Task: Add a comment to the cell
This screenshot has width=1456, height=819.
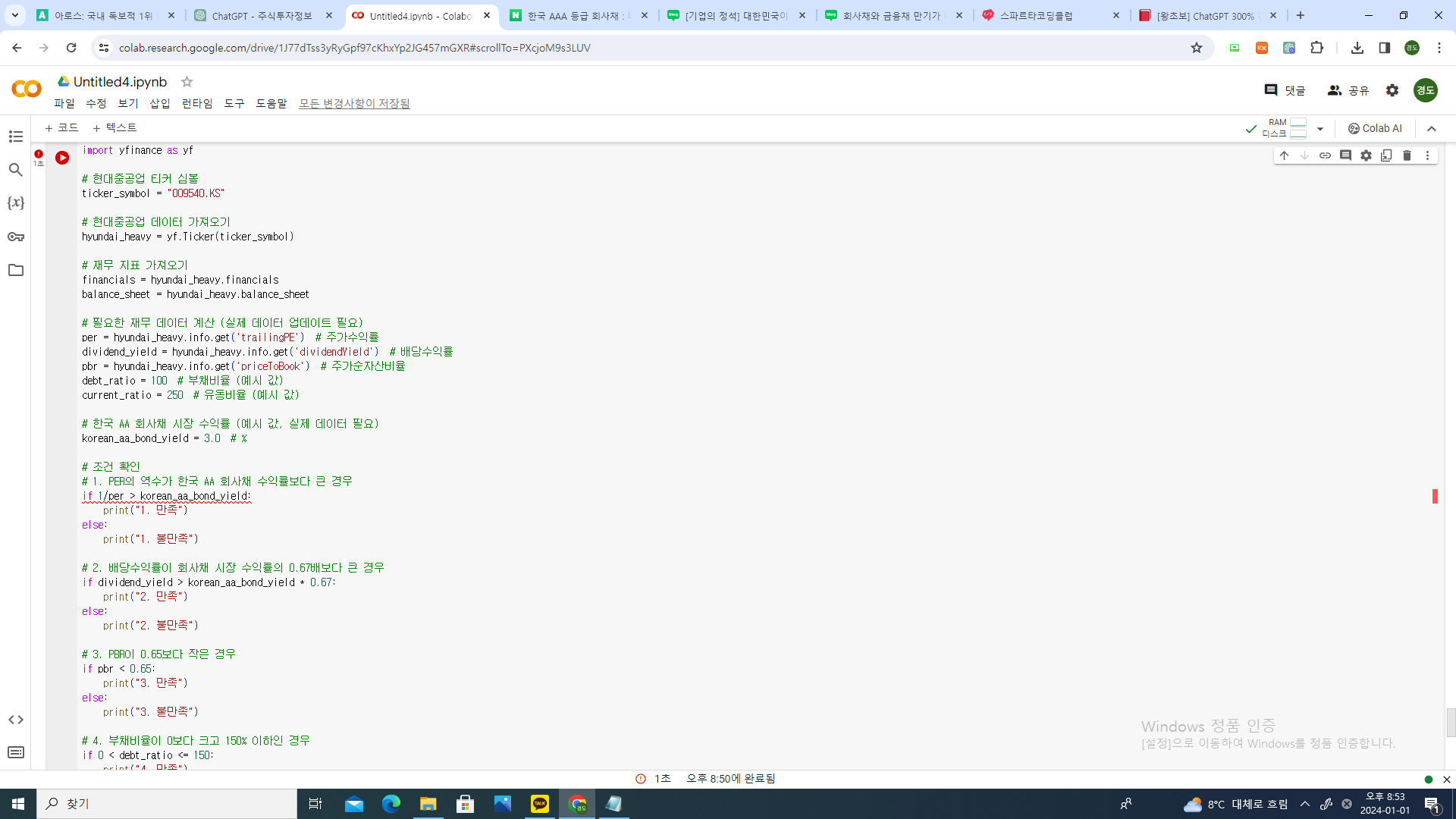Action: [1345, 155]
